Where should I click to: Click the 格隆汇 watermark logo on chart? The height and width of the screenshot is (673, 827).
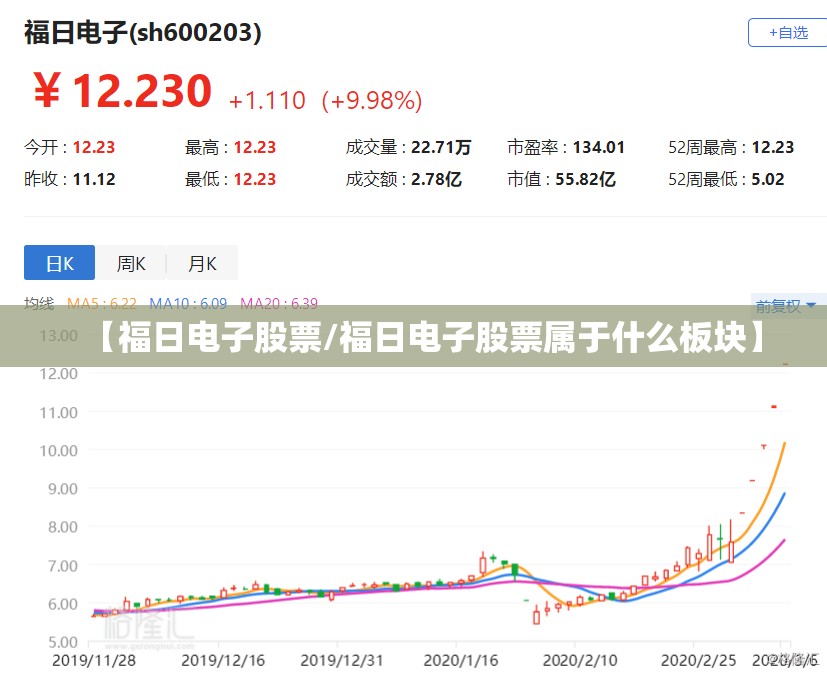[x=149, y=629]
